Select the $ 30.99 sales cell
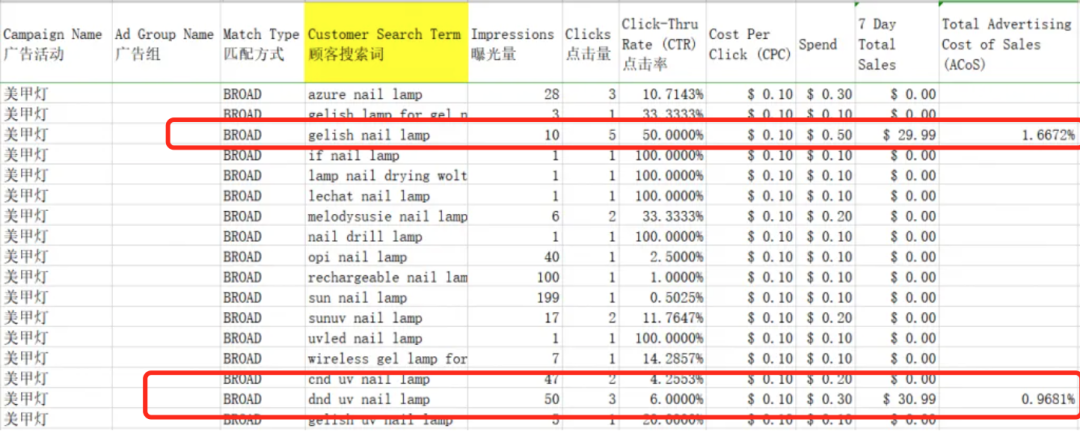 tap(897, 400)
